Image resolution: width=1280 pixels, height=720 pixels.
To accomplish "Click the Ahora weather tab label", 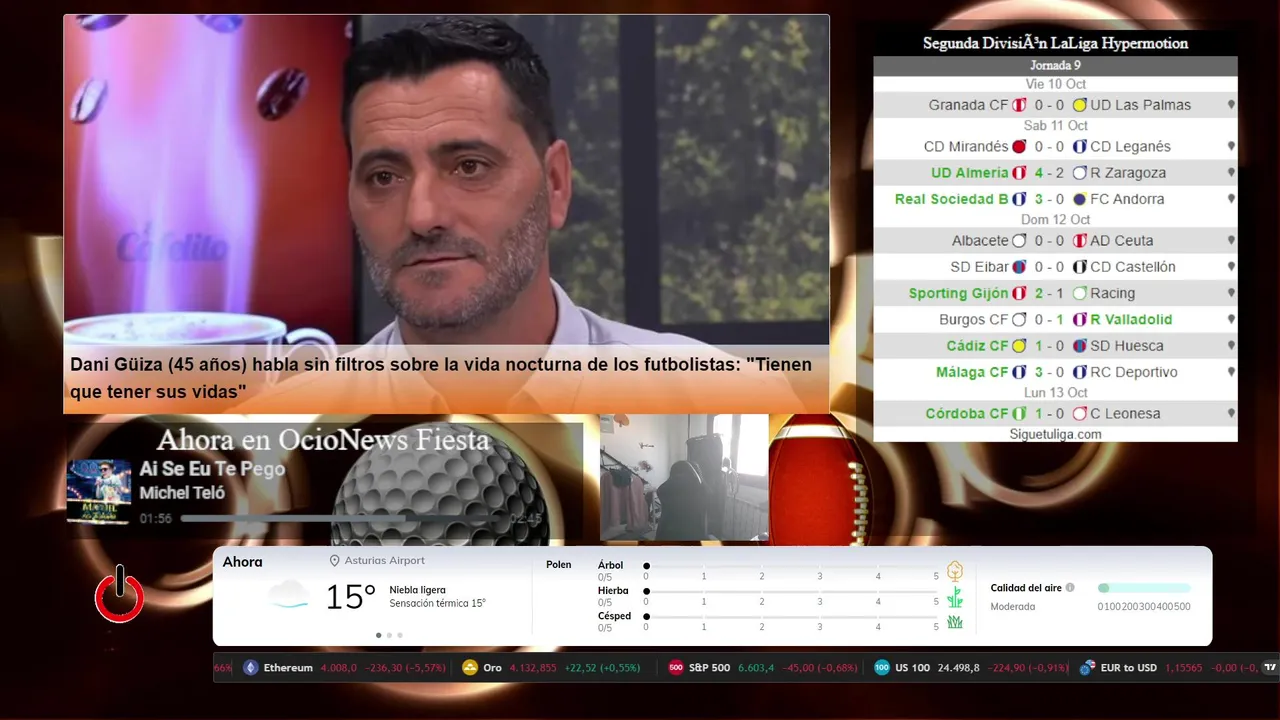I will coord(242,562).
